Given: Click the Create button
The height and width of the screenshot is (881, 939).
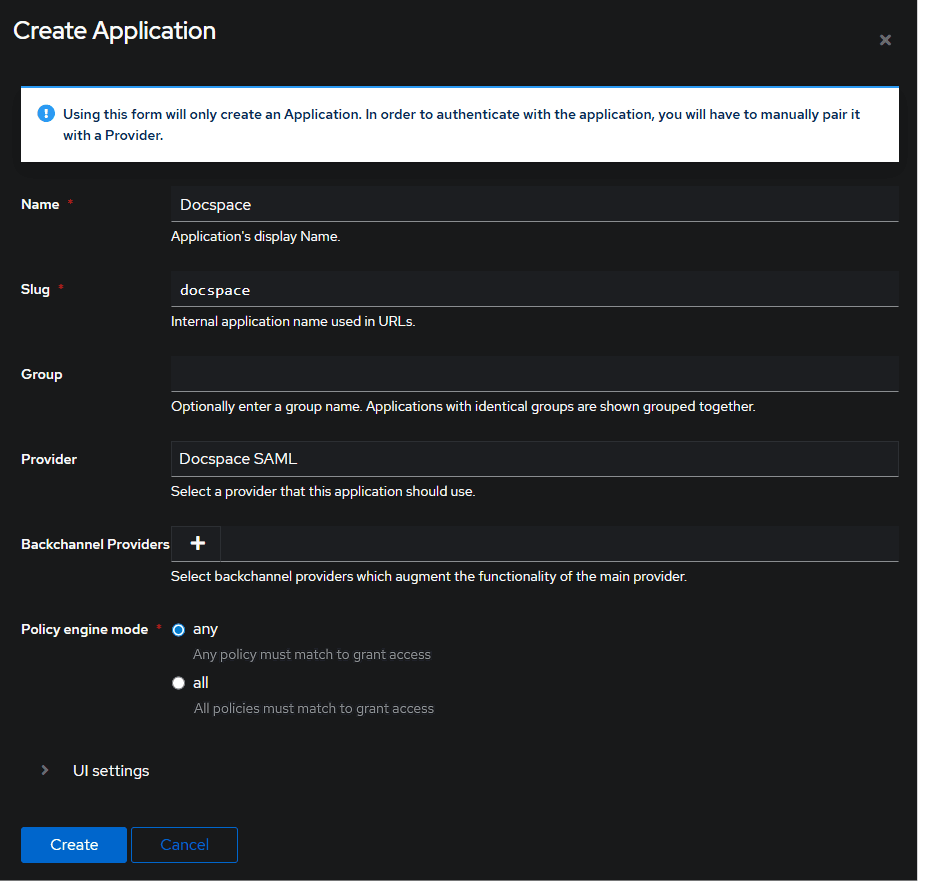Looking at the screenshot, I should point(74,844).
